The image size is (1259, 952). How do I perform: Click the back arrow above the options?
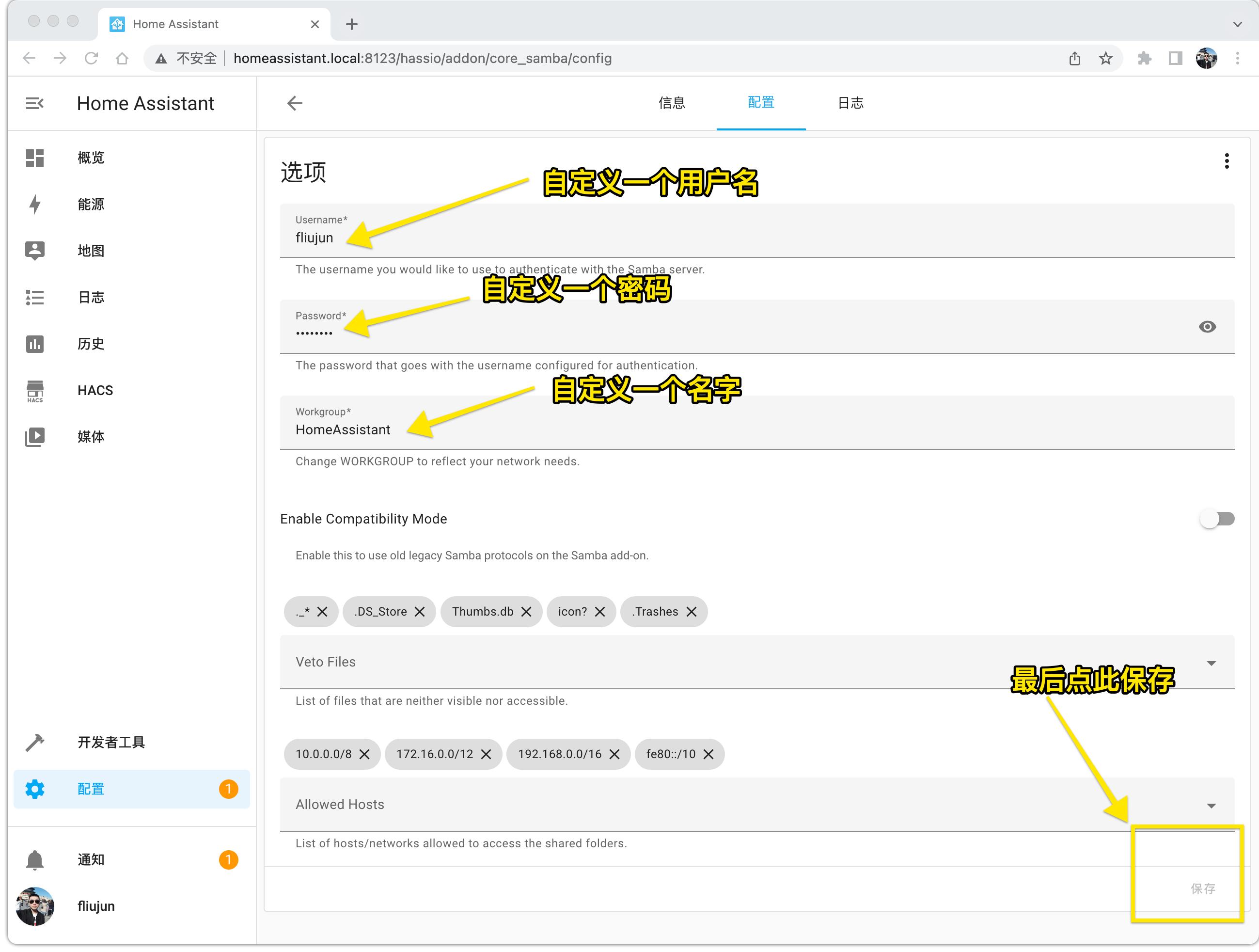(x=294, y=103)
